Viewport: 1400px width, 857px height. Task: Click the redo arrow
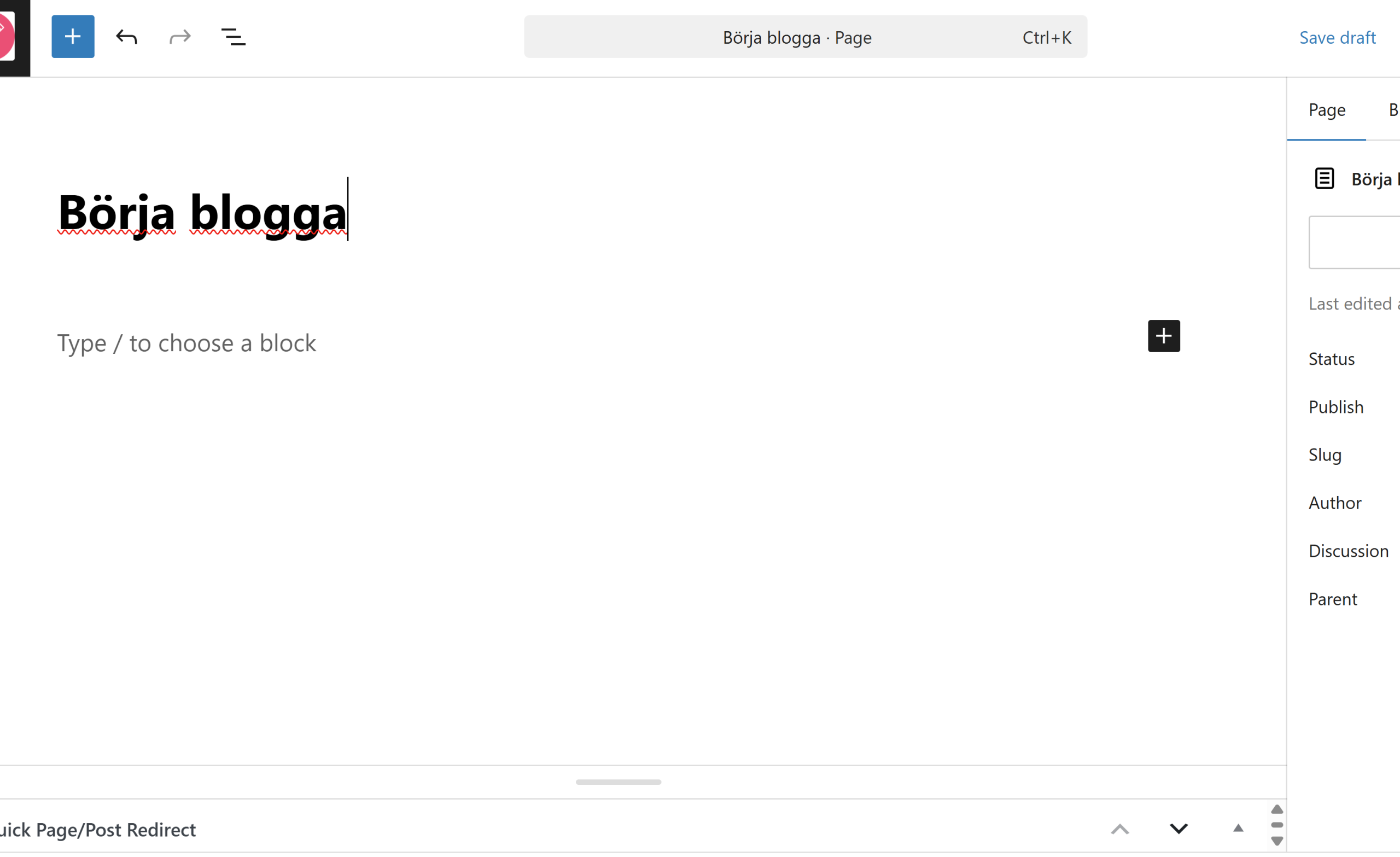pos(180,38)
